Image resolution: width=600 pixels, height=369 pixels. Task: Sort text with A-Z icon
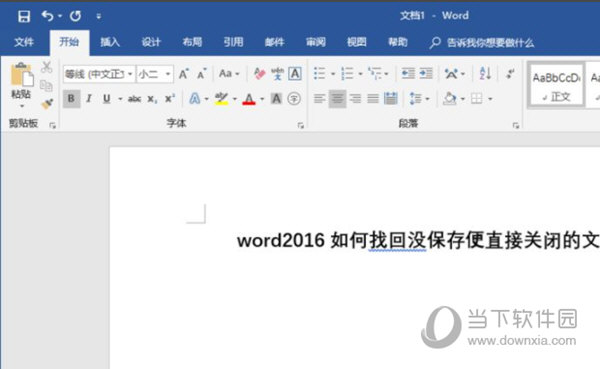tap(485, 73)
